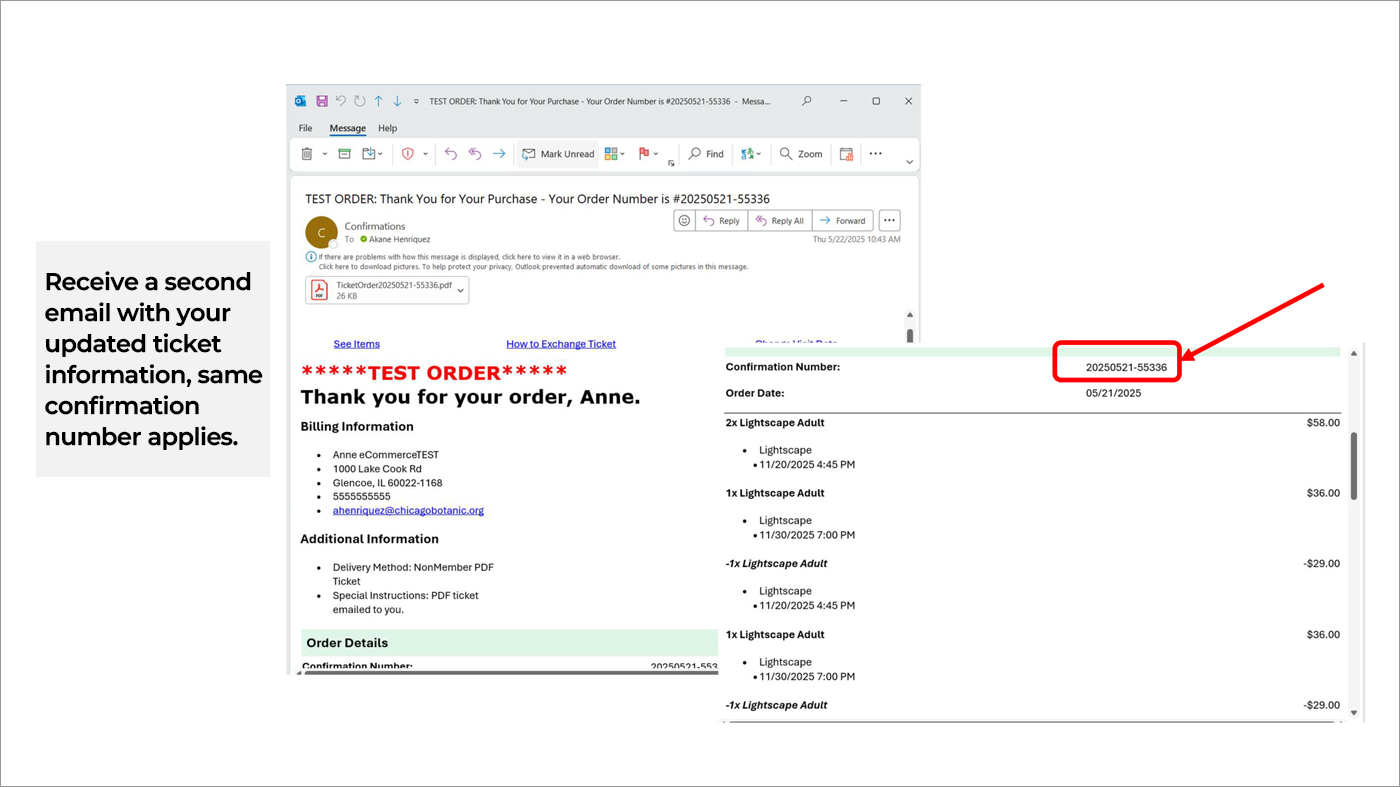
Task: Click the Zoom button
Action: tap(801, 154)
